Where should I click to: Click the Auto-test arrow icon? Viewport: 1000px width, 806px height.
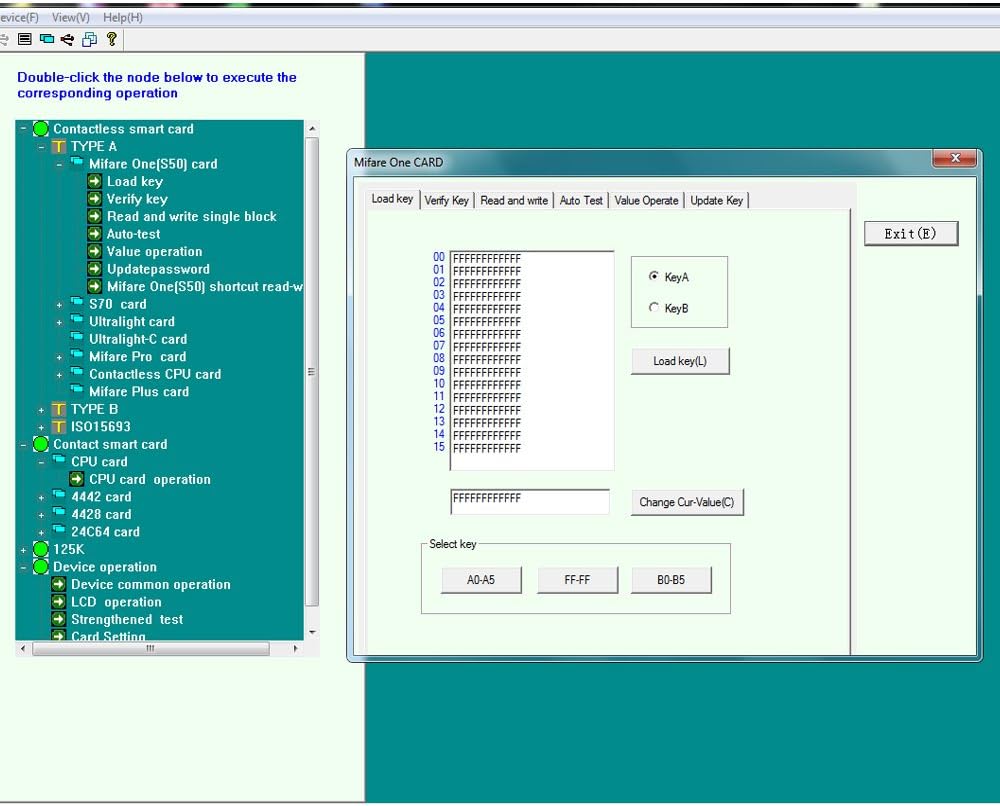(x=94, y=234)
